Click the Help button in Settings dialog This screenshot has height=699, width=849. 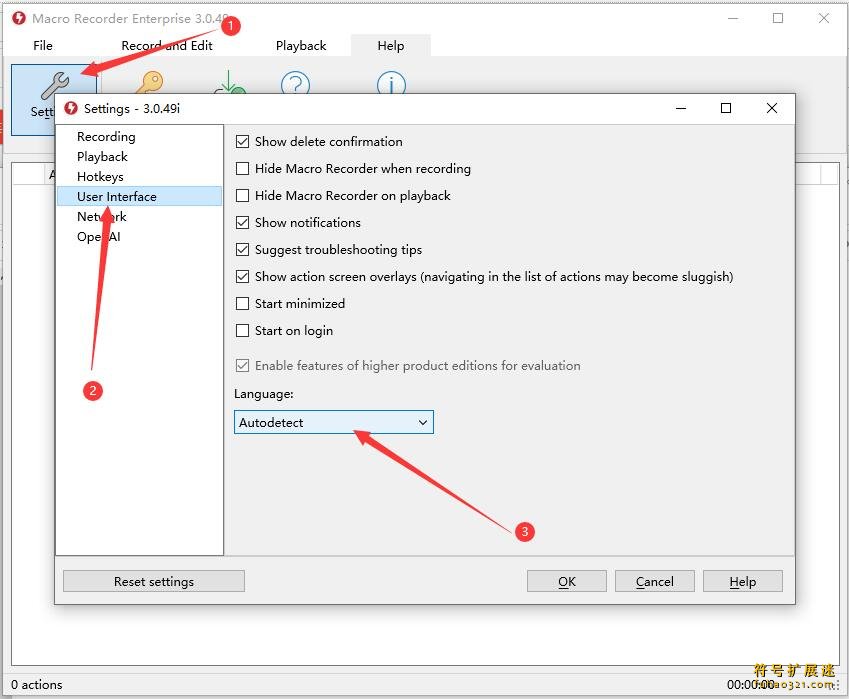coord(743,582)
